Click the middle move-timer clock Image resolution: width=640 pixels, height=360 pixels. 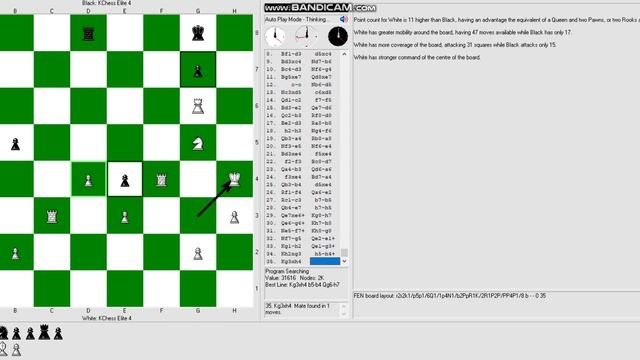coord(307,36)
